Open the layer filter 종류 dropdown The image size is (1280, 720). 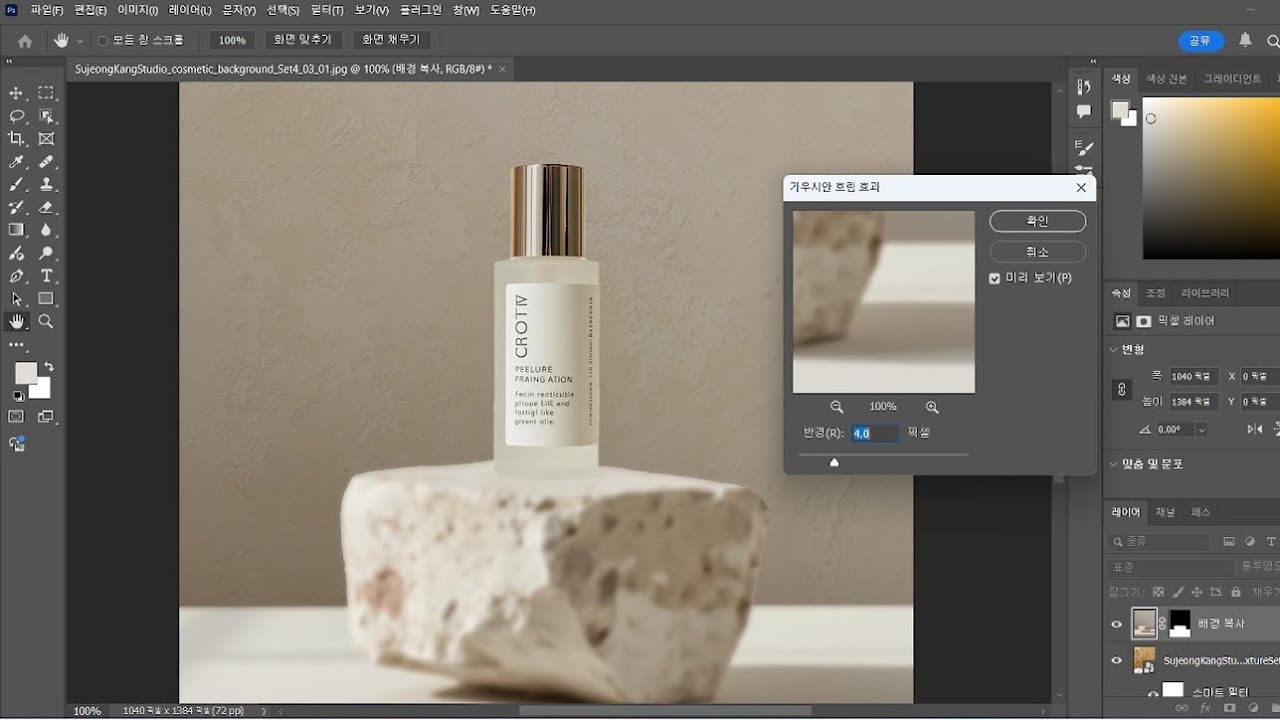click(x=1158, y=542)
